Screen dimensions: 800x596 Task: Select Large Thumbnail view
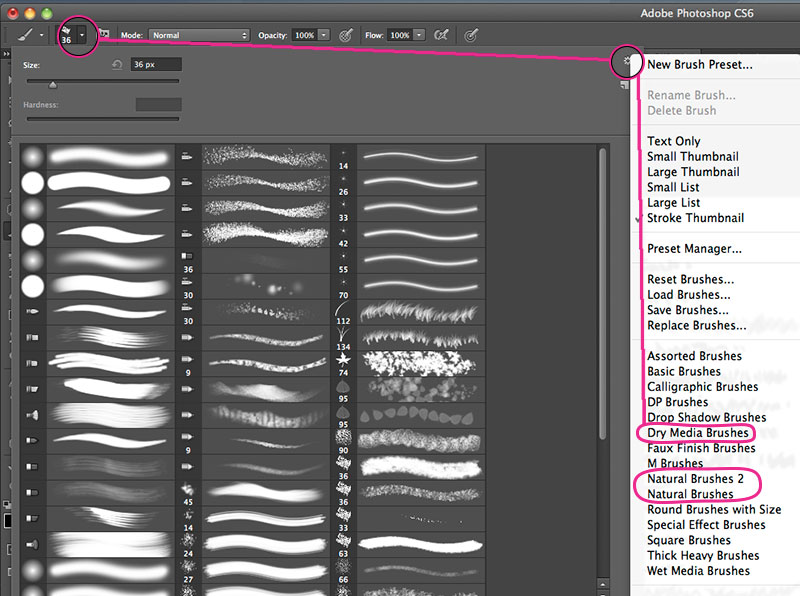tap(693, 171)
